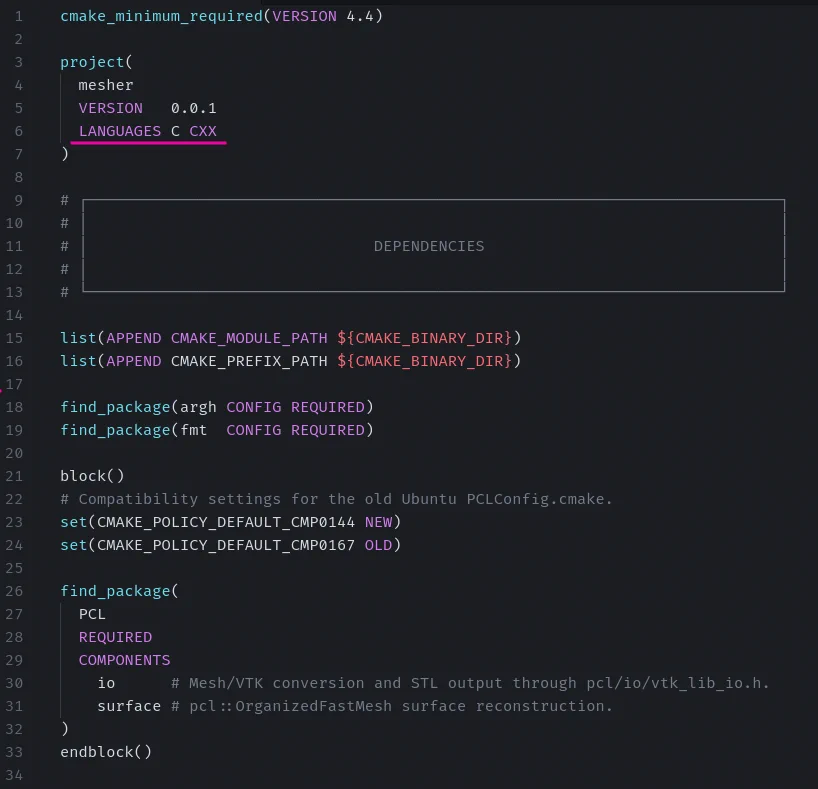Click the LANGUAGES keyword on line 6
The width and height of the screenshot is (818, 789).
120,131
